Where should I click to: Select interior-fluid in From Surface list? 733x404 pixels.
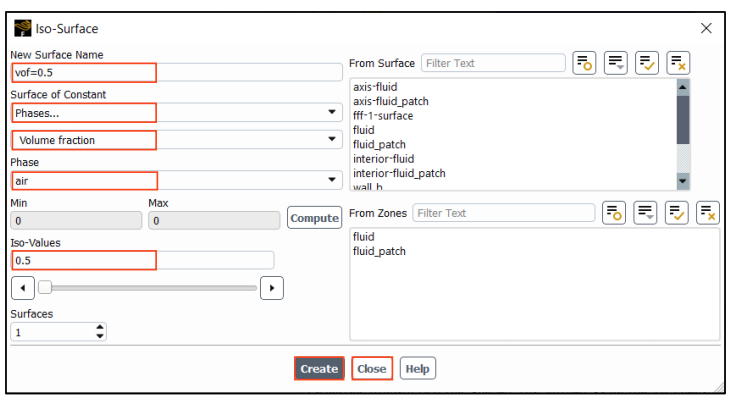[x=383, y=159]
